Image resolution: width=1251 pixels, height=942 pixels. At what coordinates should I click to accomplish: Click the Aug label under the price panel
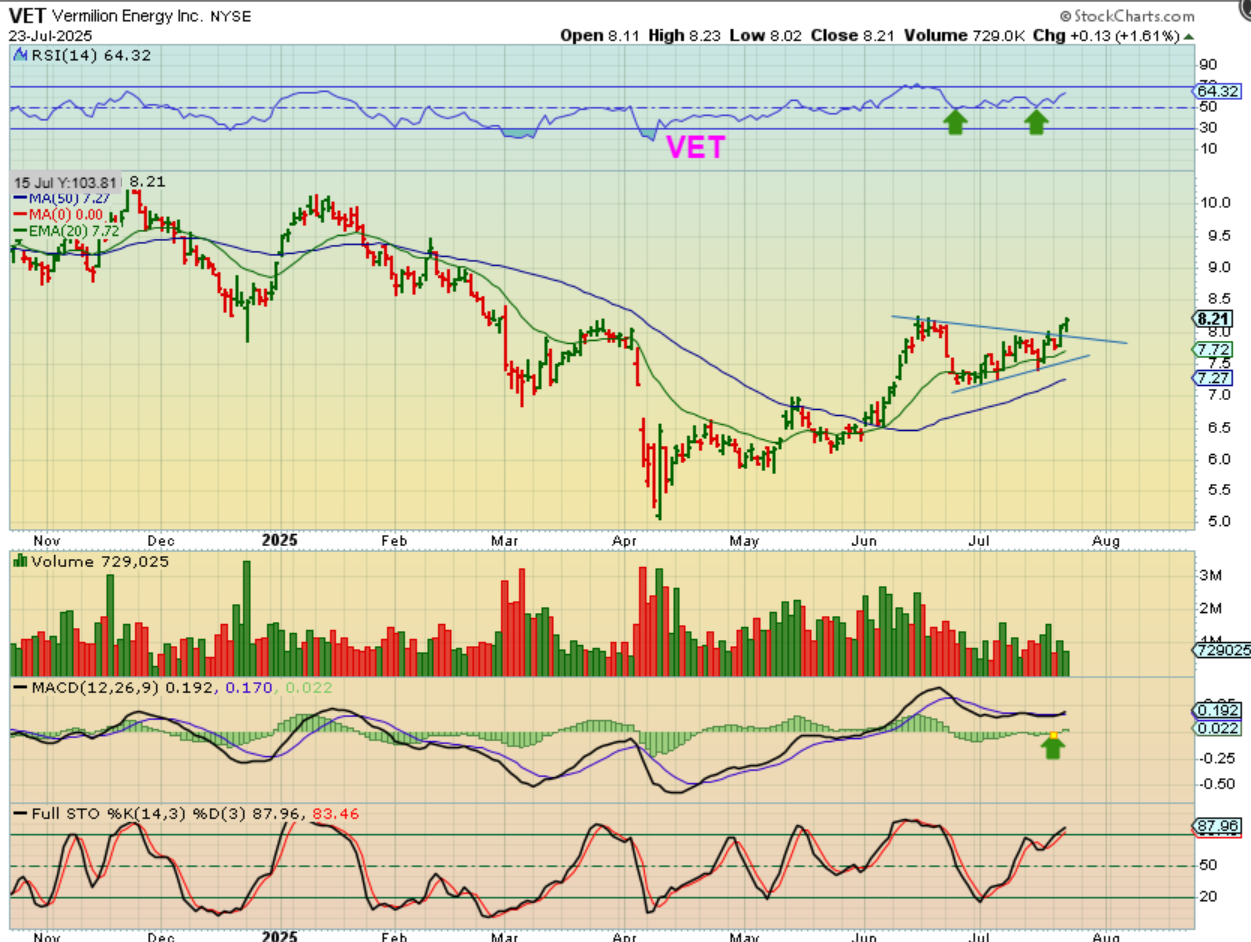[1105, 539]
